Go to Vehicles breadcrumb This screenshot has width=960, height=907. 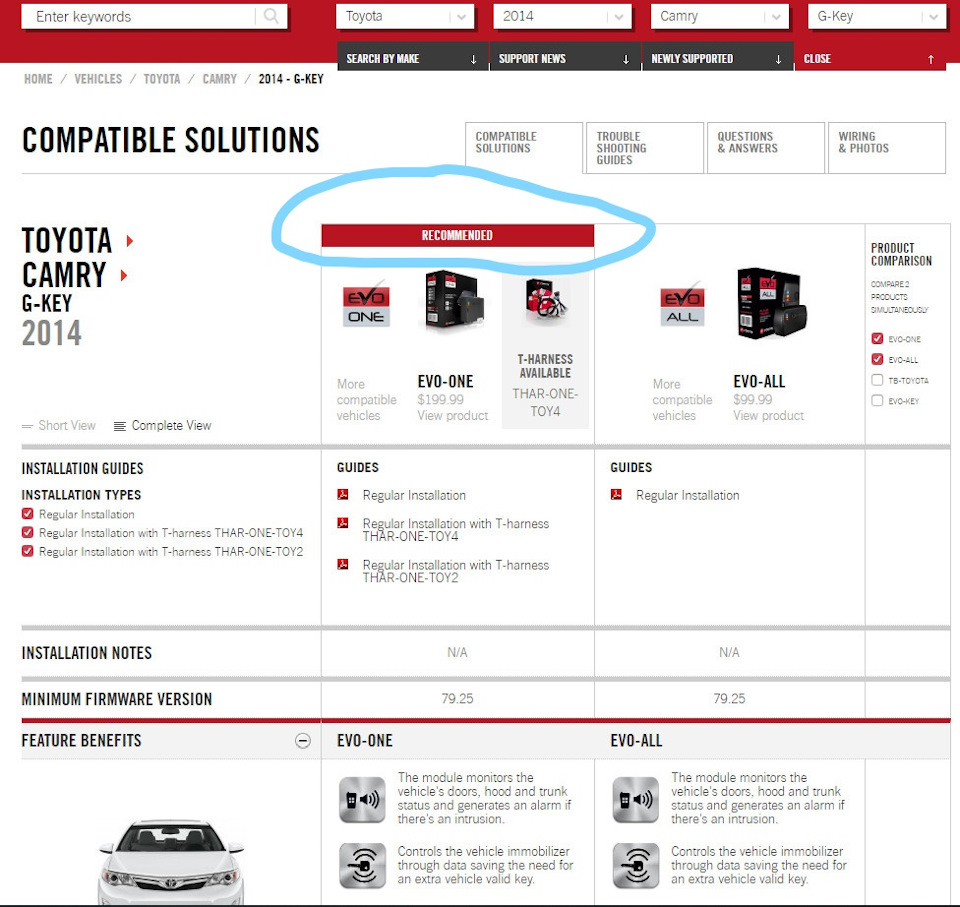click(x=98, y=79)
